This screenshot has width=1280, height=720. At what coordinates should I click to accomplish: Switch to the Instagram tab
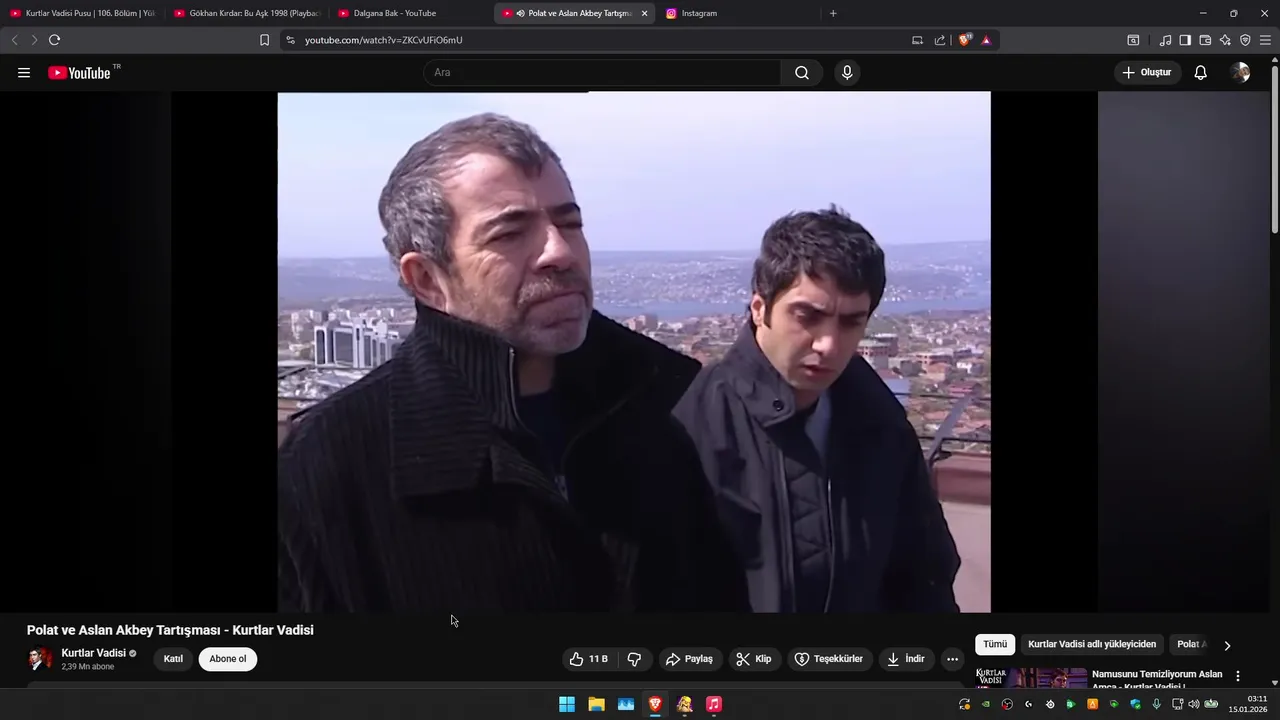tap(738, 13)
